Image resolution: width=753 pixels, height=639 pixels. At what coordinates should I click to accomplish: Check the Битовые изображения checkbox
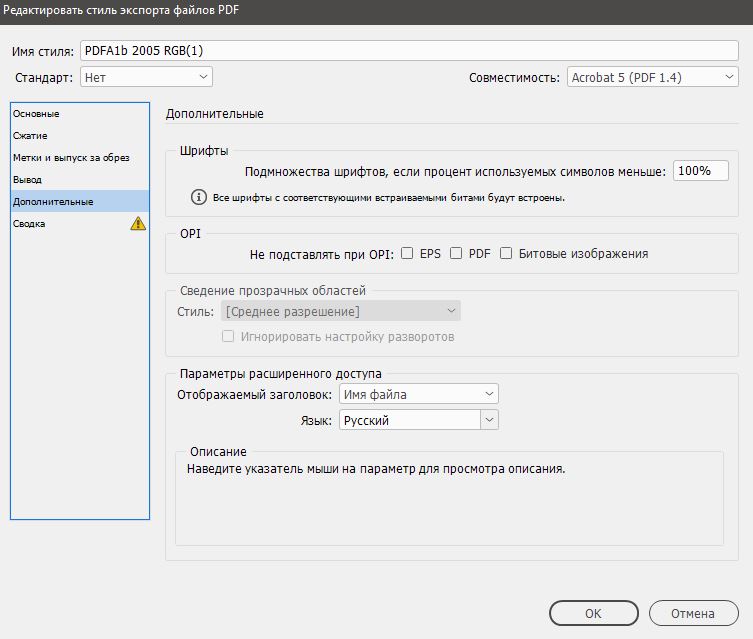[506, 253]
